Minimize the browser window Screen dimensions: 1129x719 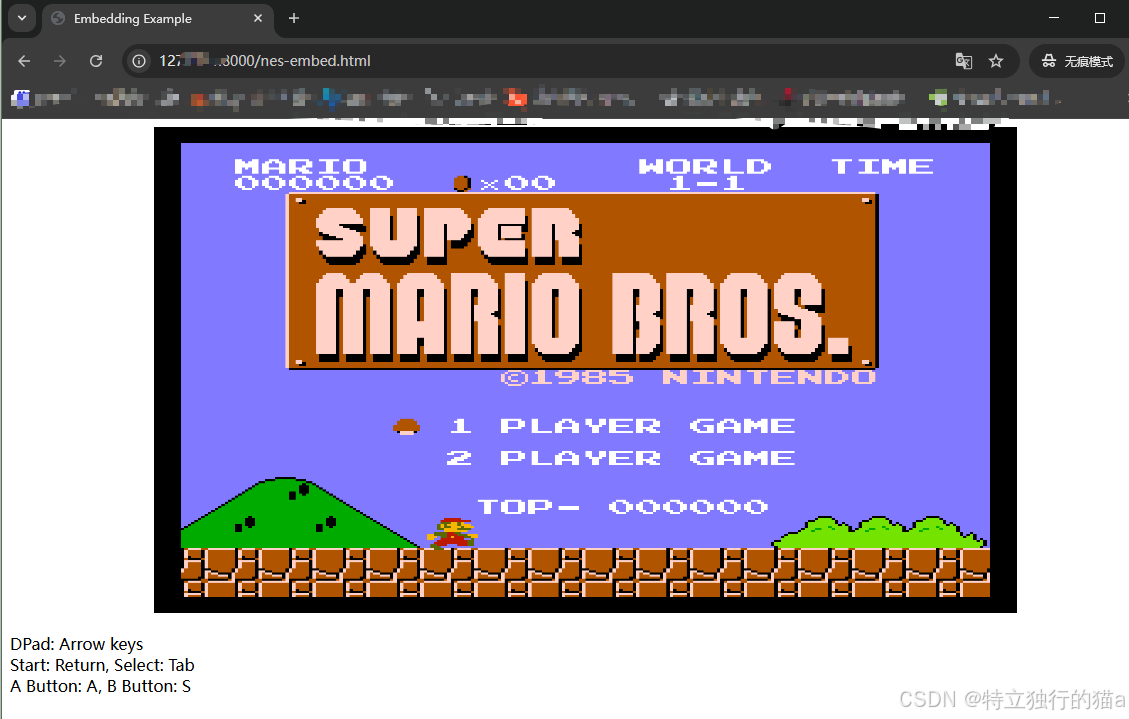(x=1054, y=18)
